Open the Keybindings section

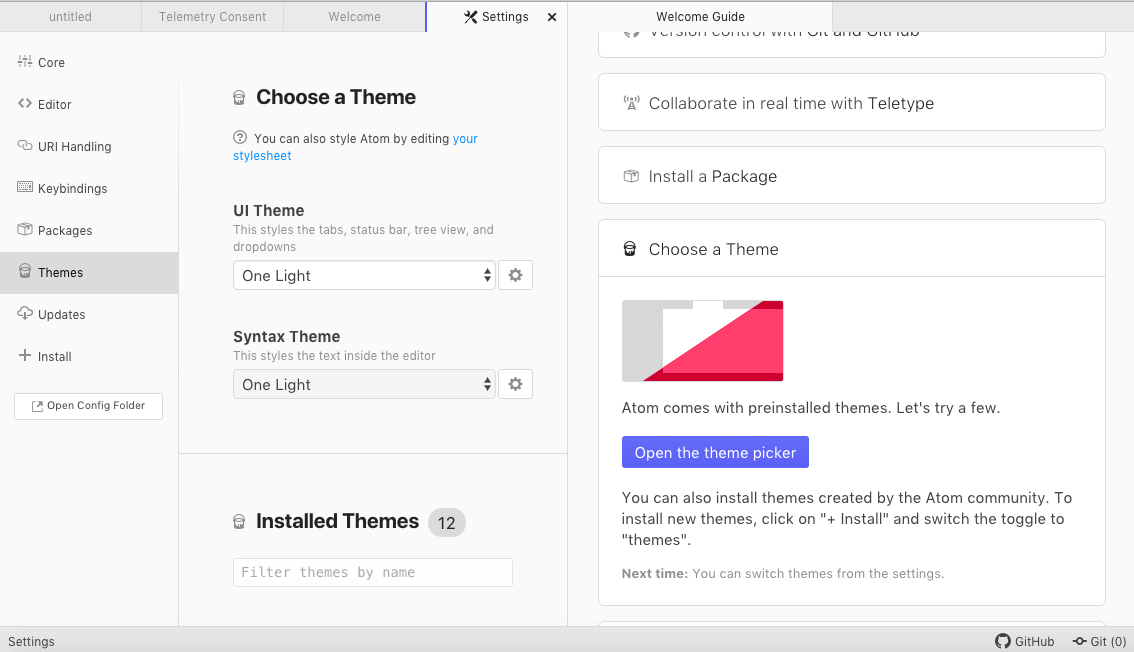[72, 188]
